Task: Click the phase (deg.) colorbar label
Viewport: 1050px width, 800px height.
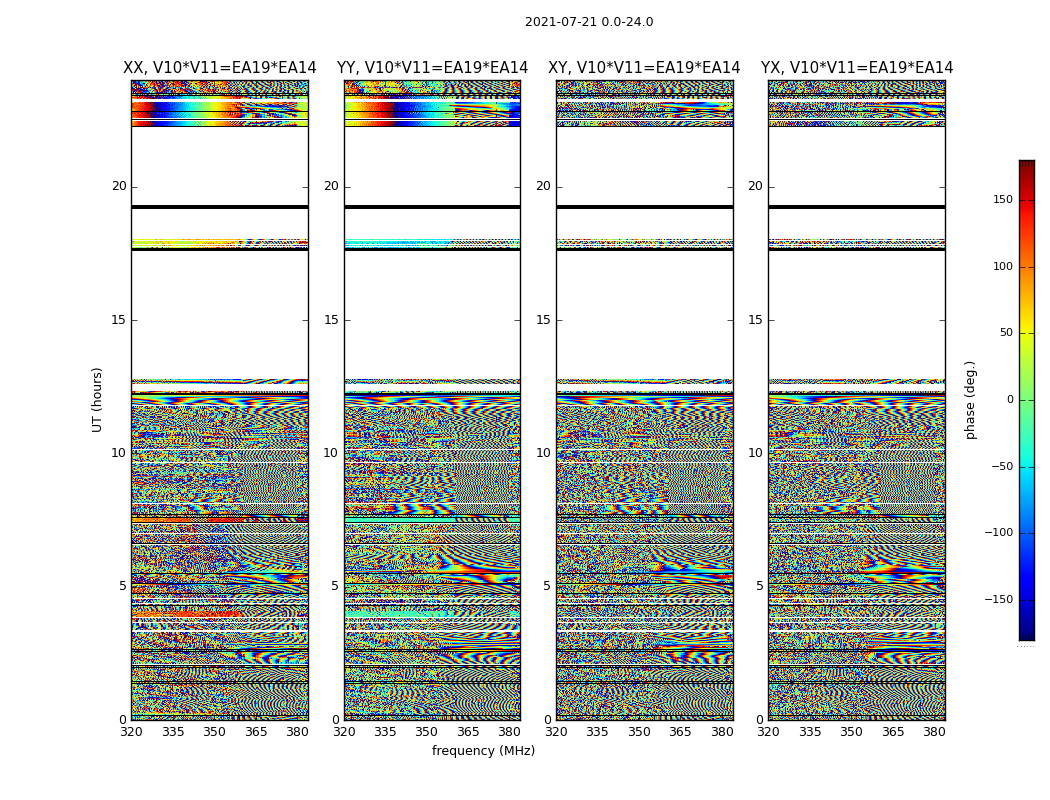Action: [970, 400]
